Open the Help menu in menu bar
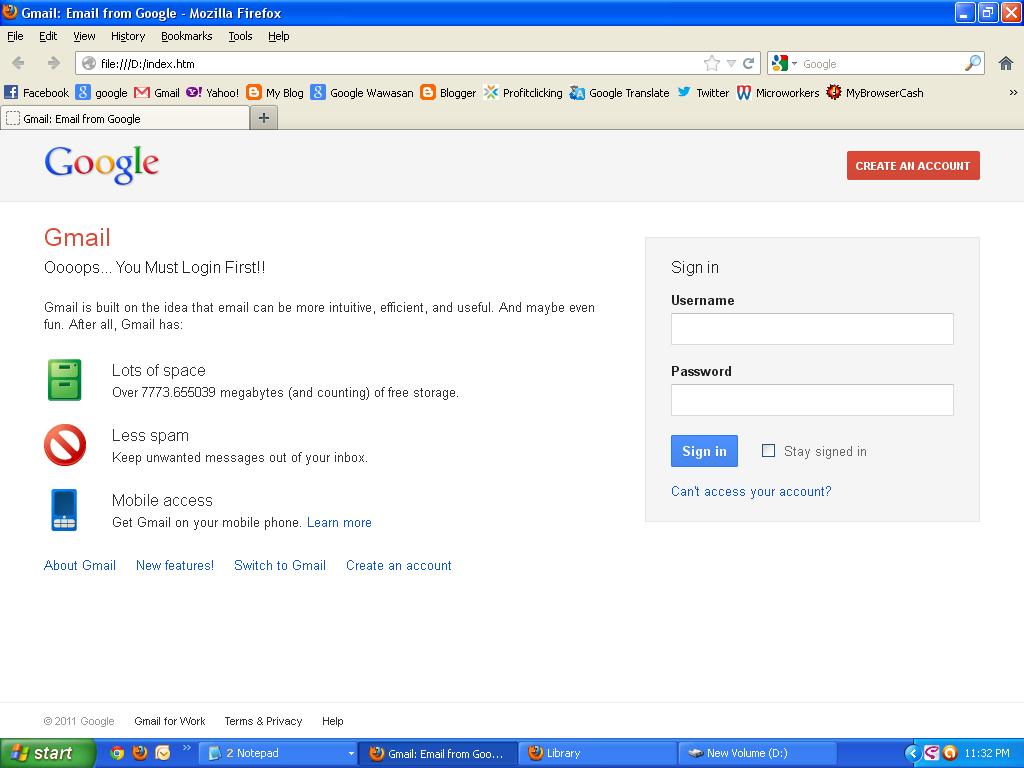 [x=279, y=36]
